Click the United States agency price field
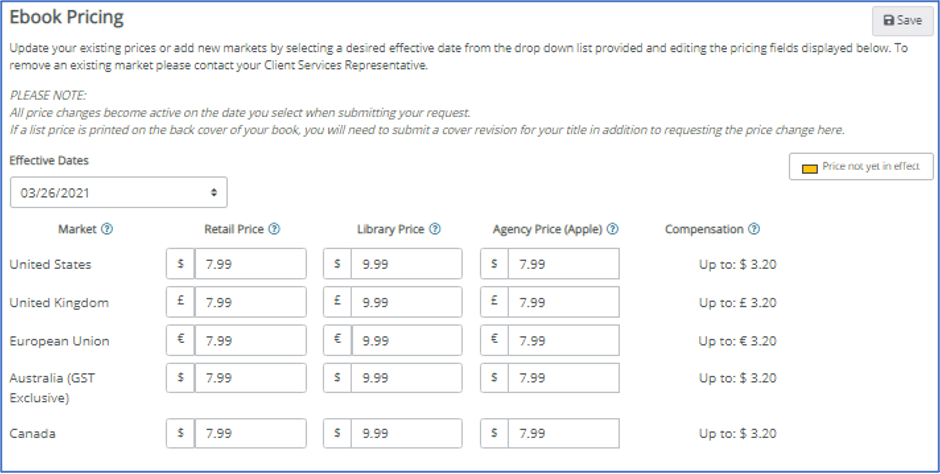 (x=564, y=264)
